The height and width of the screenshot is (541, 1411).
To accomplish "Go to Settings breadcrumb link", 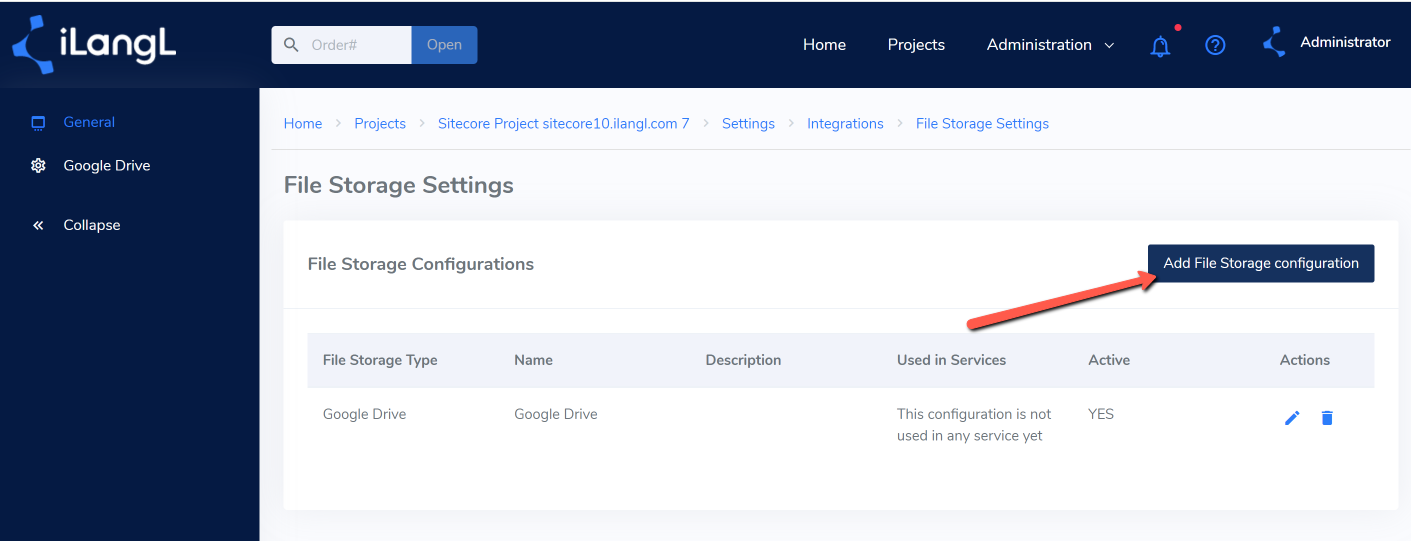I will (748, 124).
